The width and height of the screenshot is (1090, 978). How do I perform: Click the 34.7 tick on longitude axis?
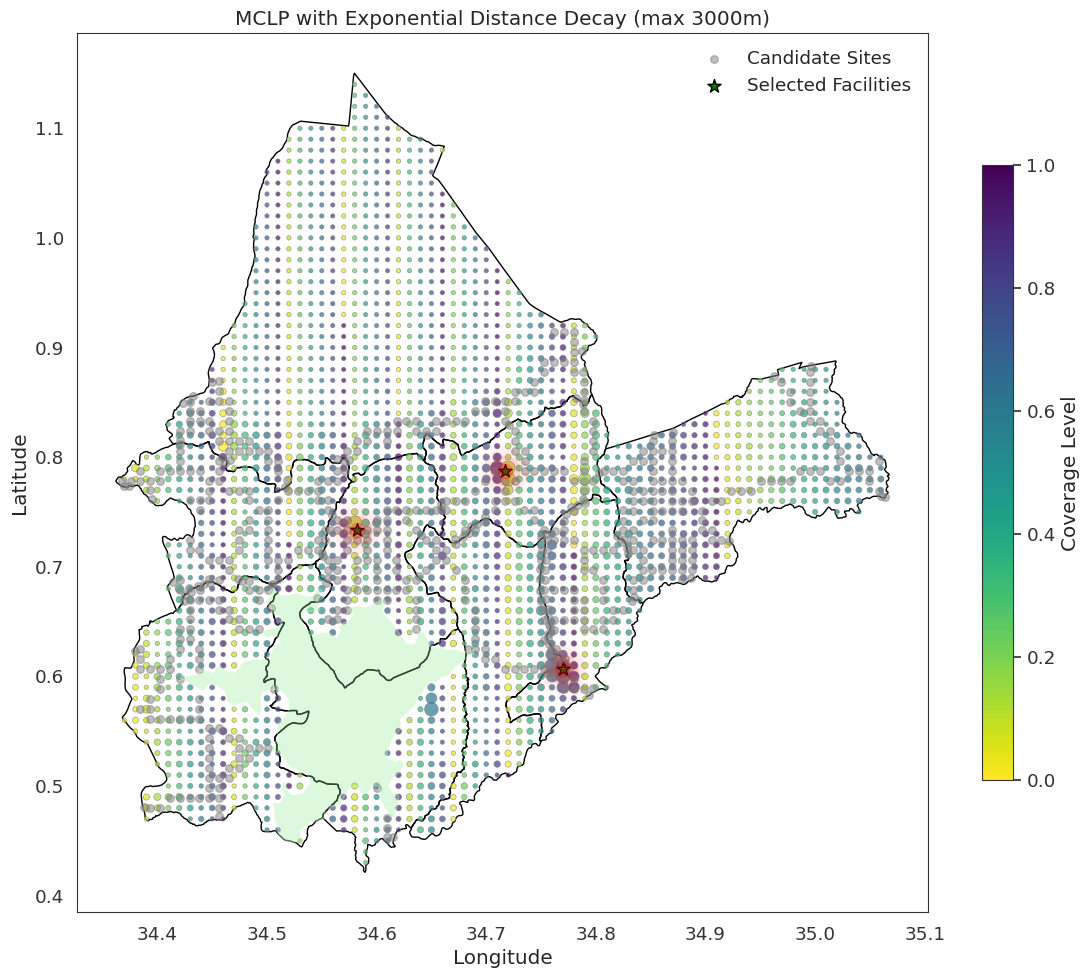pos(707,933)
